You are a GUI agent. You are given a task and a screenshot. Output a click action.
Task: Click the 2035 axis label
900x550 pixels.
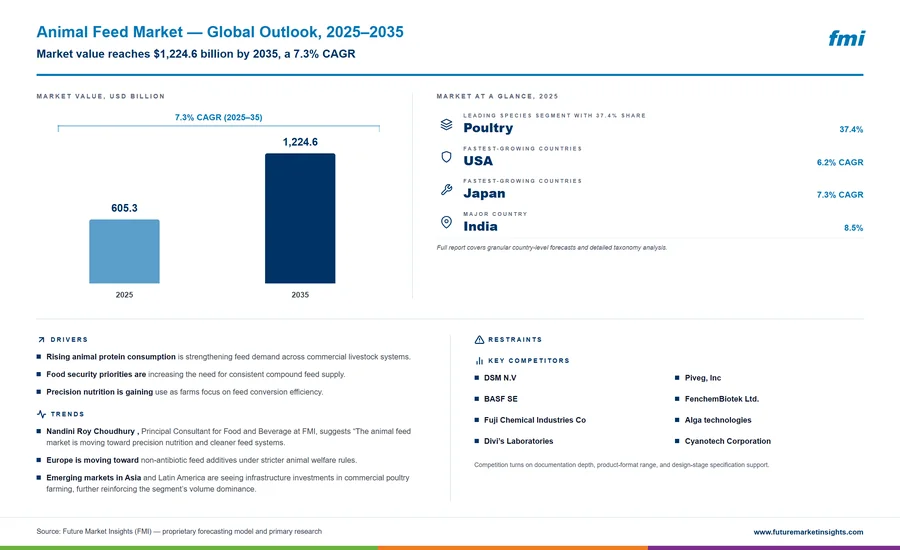point(300,295)
